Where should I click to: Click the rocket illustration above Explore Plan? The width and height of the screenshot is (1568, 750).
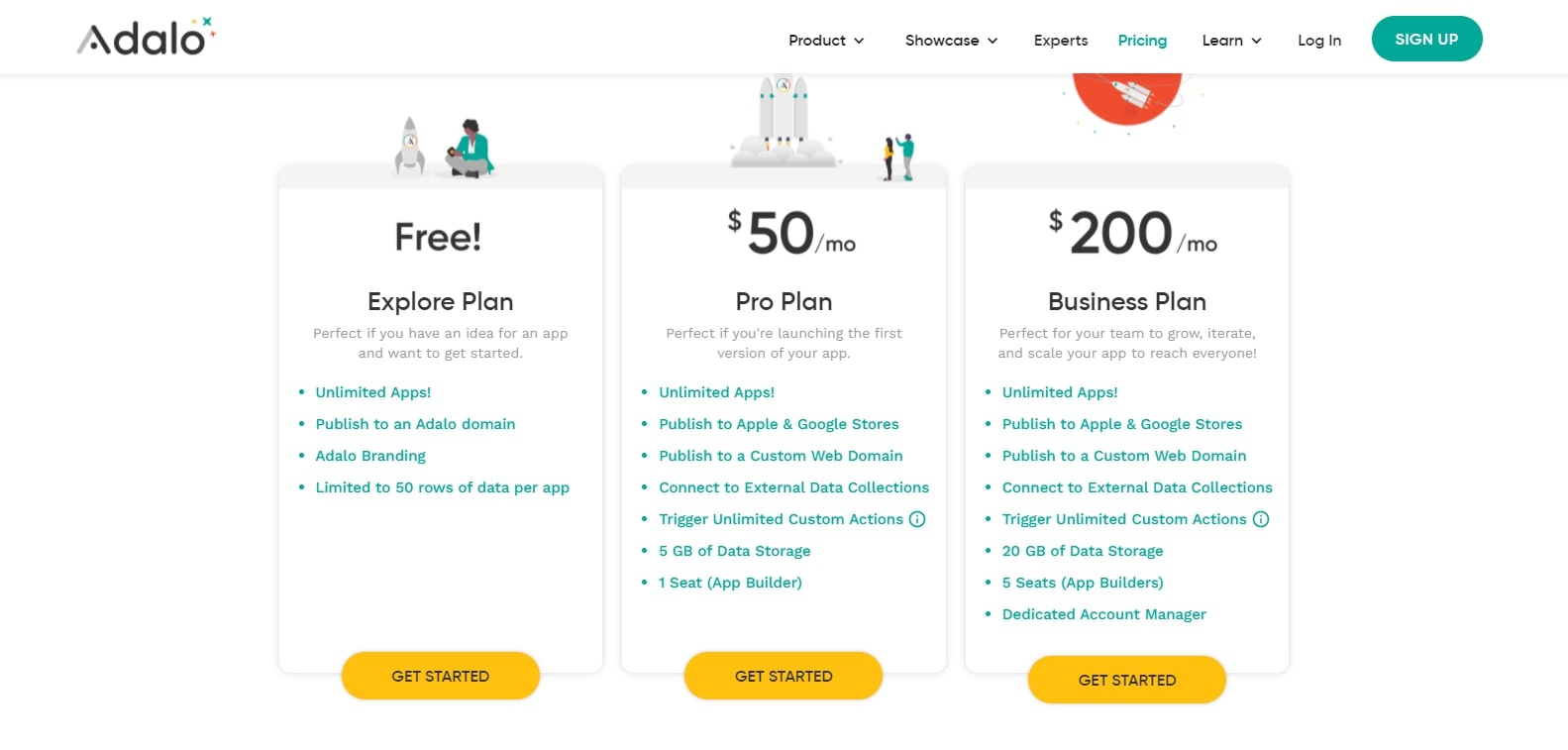(x=410, y=145)
